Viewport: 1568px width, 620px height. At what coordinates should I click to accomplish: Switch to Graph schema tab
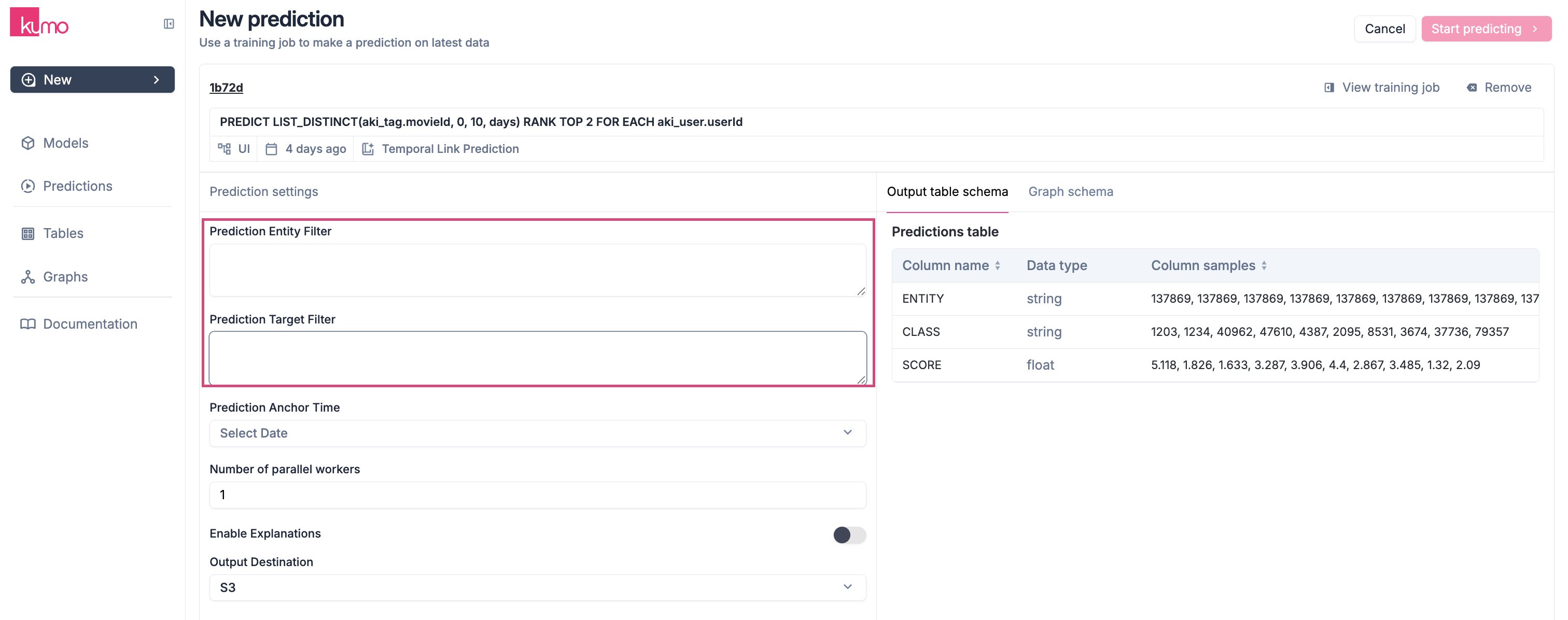click(x=1070, y=192)
